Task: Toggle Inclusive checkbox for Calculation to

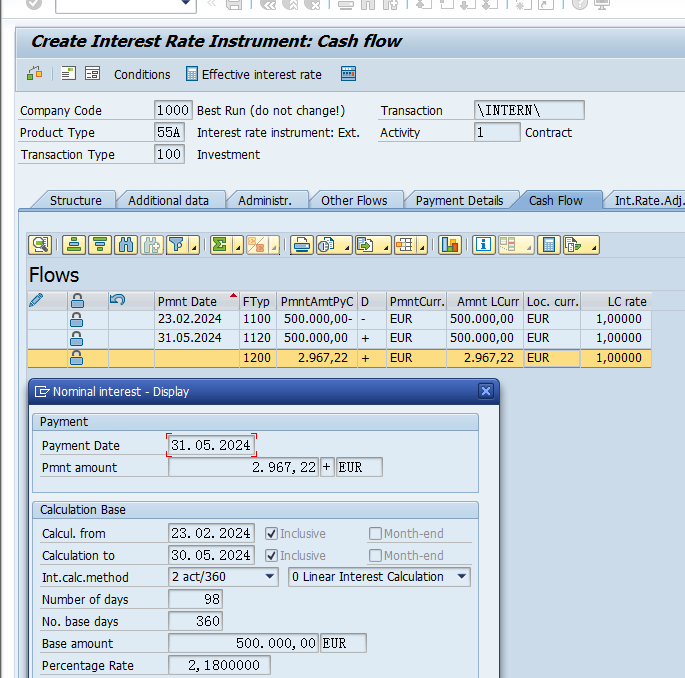Action: coord(271,556)
